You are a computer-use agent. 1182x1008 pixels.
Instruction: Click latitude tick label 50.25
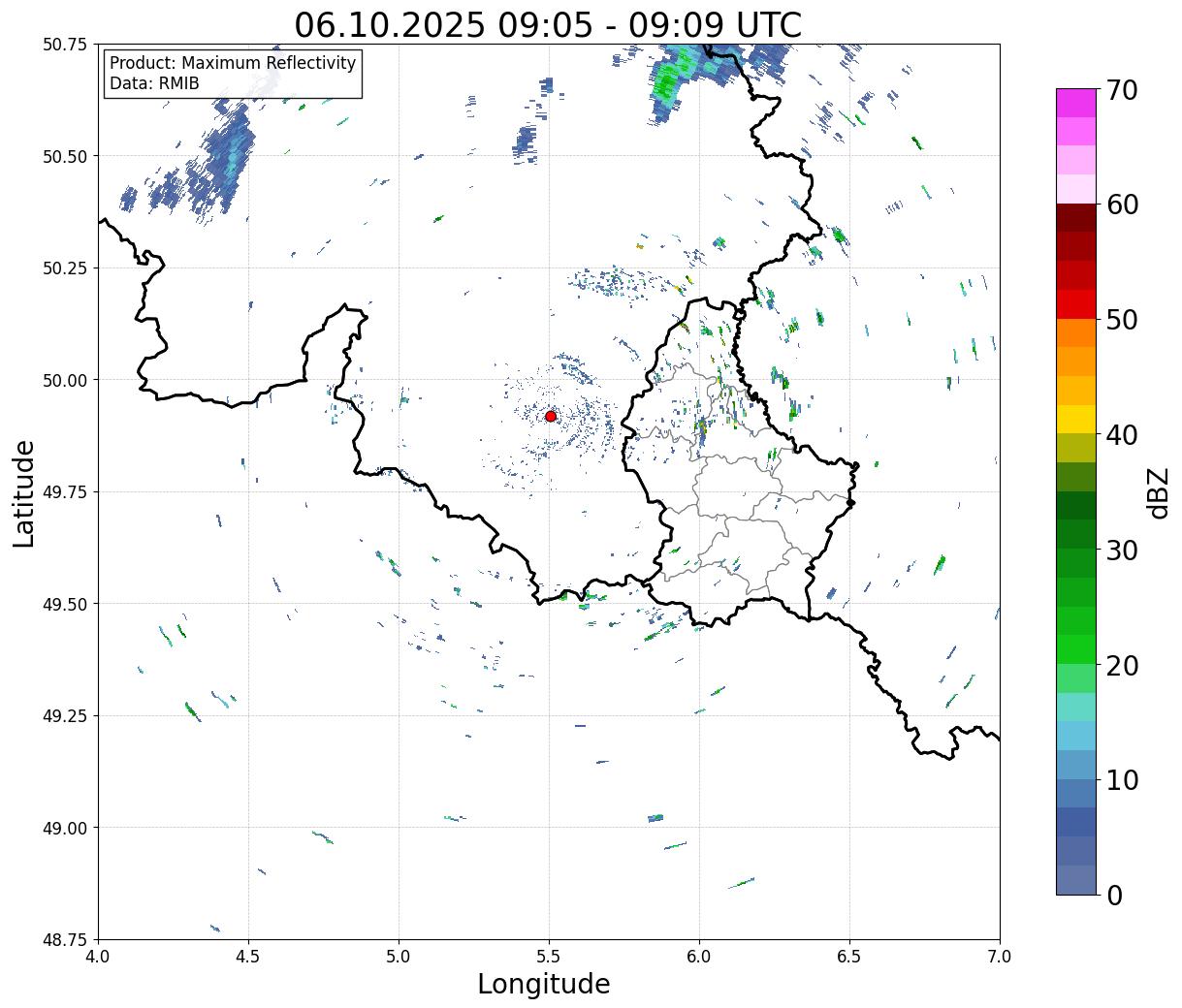(x=65, y=268)
